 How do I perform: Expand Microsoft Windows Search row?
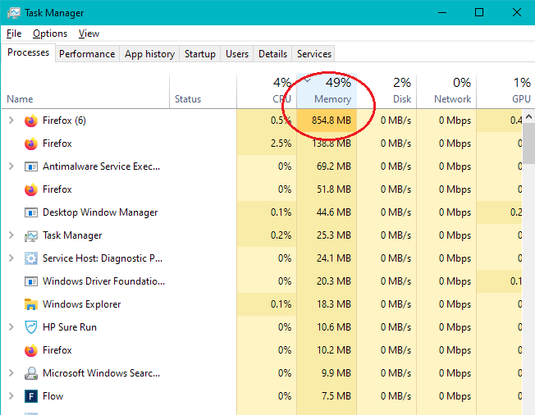pos(11,373)
